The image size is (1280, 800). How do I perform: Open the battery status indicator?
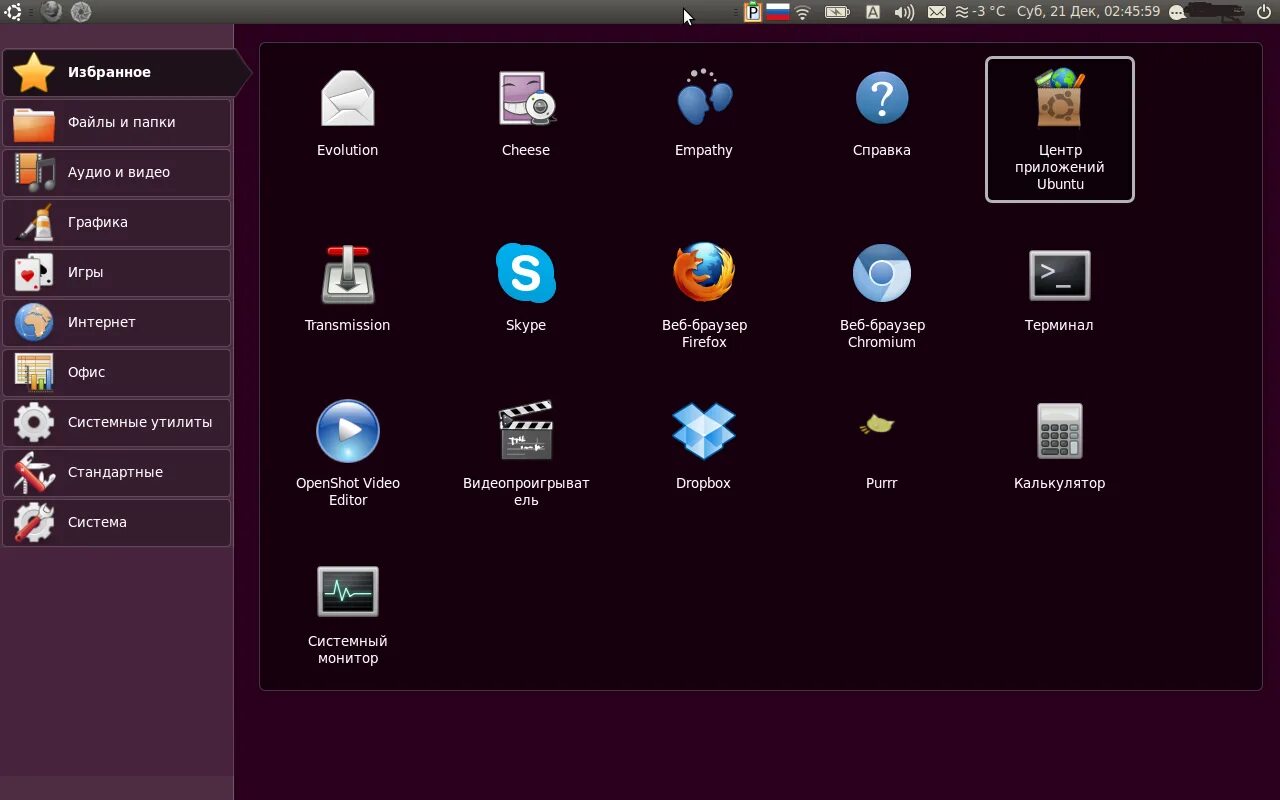(x=837, y=12)
